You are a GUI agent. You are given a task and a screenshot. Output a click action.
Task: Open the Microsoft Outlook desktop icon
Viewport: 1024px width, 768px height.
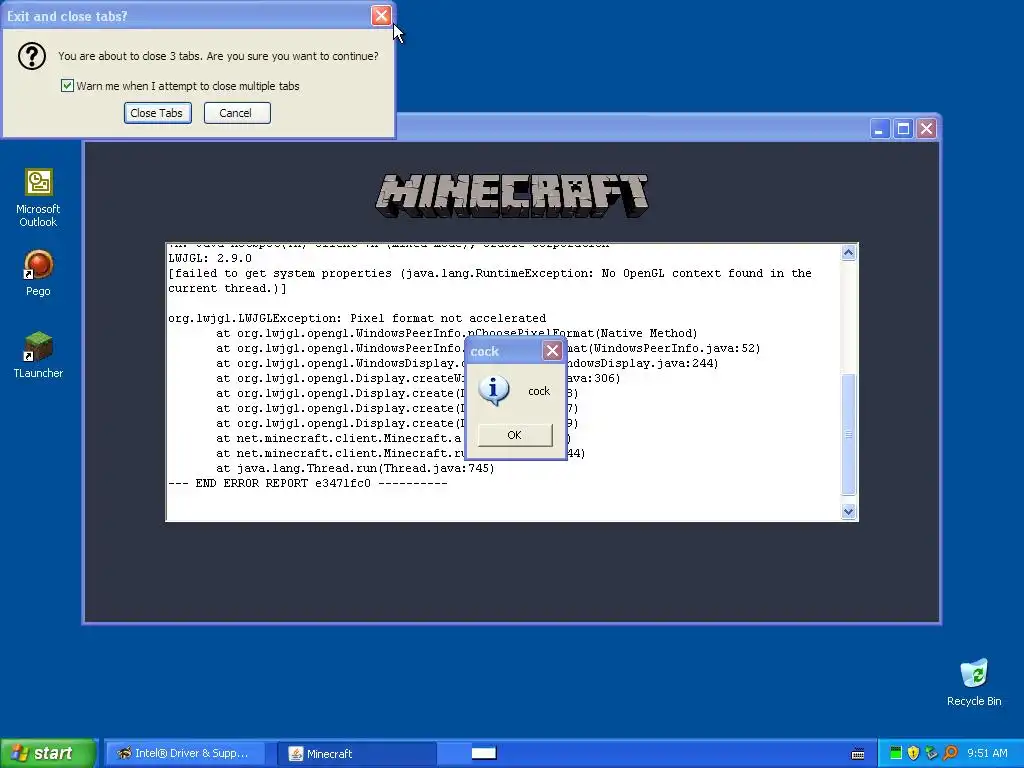point(39,197)
